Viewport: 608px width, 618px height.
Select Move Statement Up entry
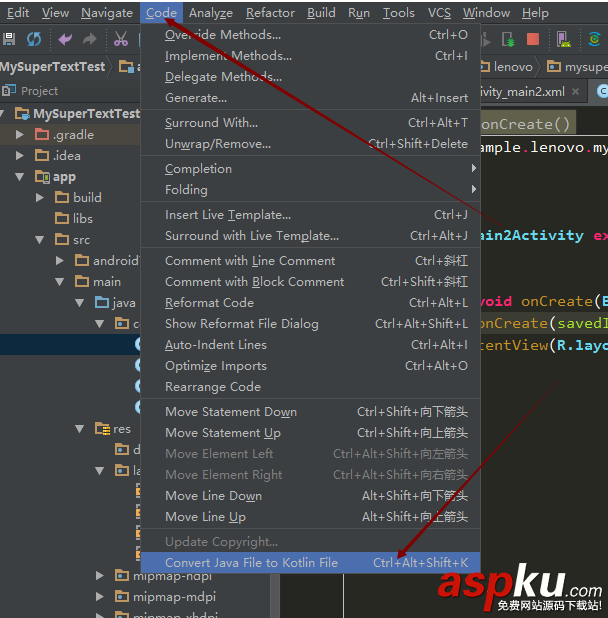311,433
